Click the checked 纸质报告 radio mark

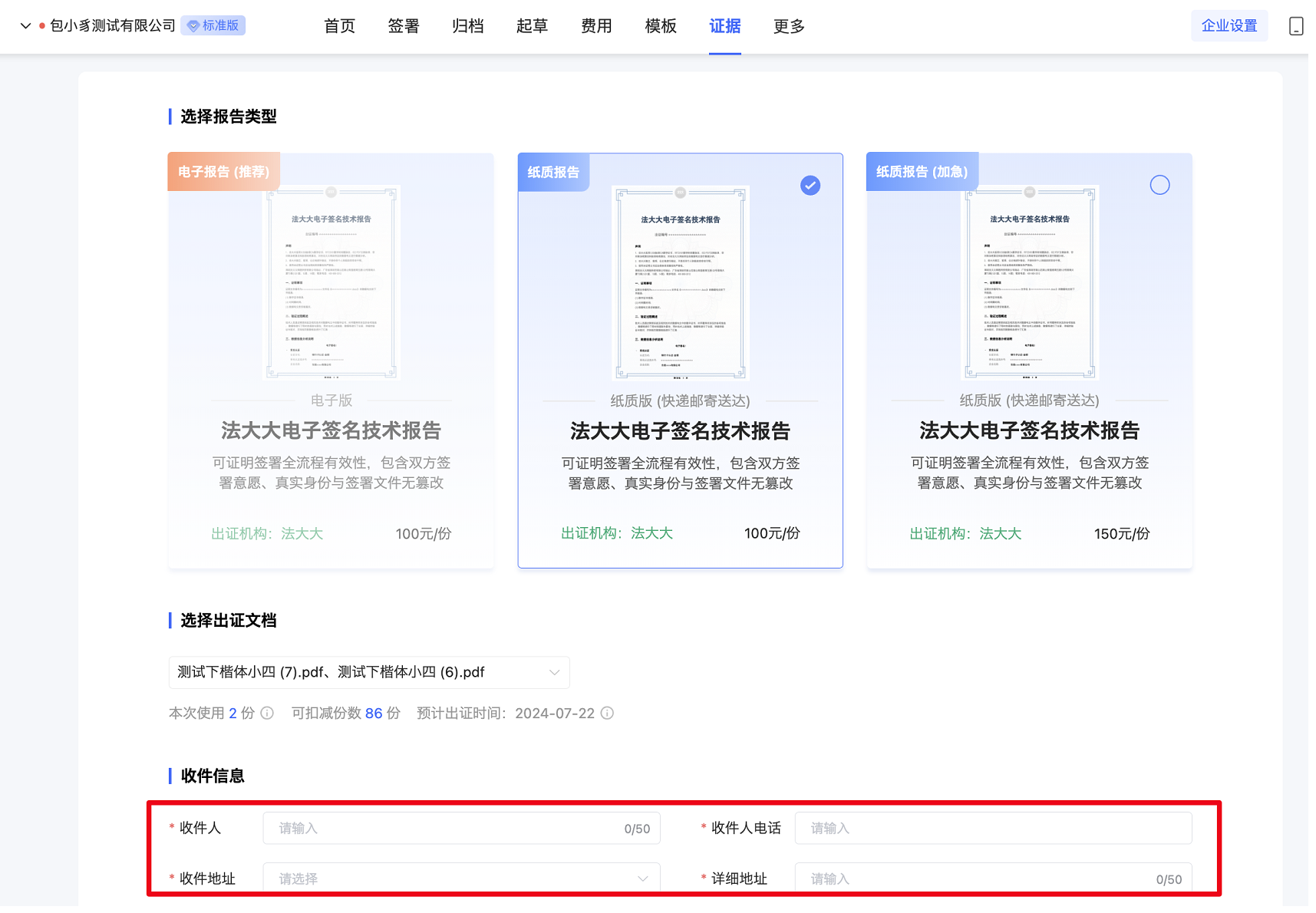810,186
